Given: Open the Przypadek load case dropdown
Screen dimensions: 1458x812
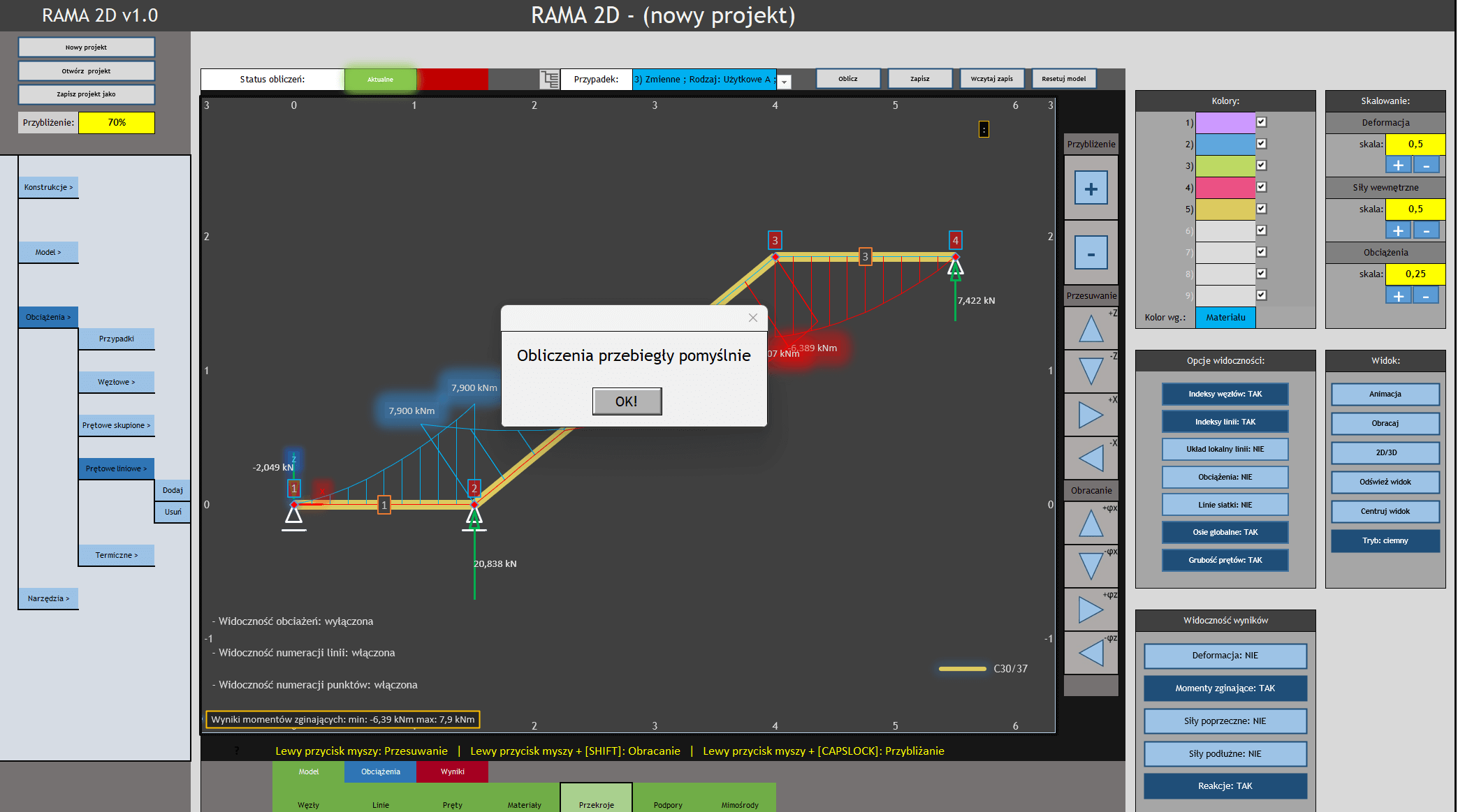Looking at the screenshot, I should click(x=785, y=82).
